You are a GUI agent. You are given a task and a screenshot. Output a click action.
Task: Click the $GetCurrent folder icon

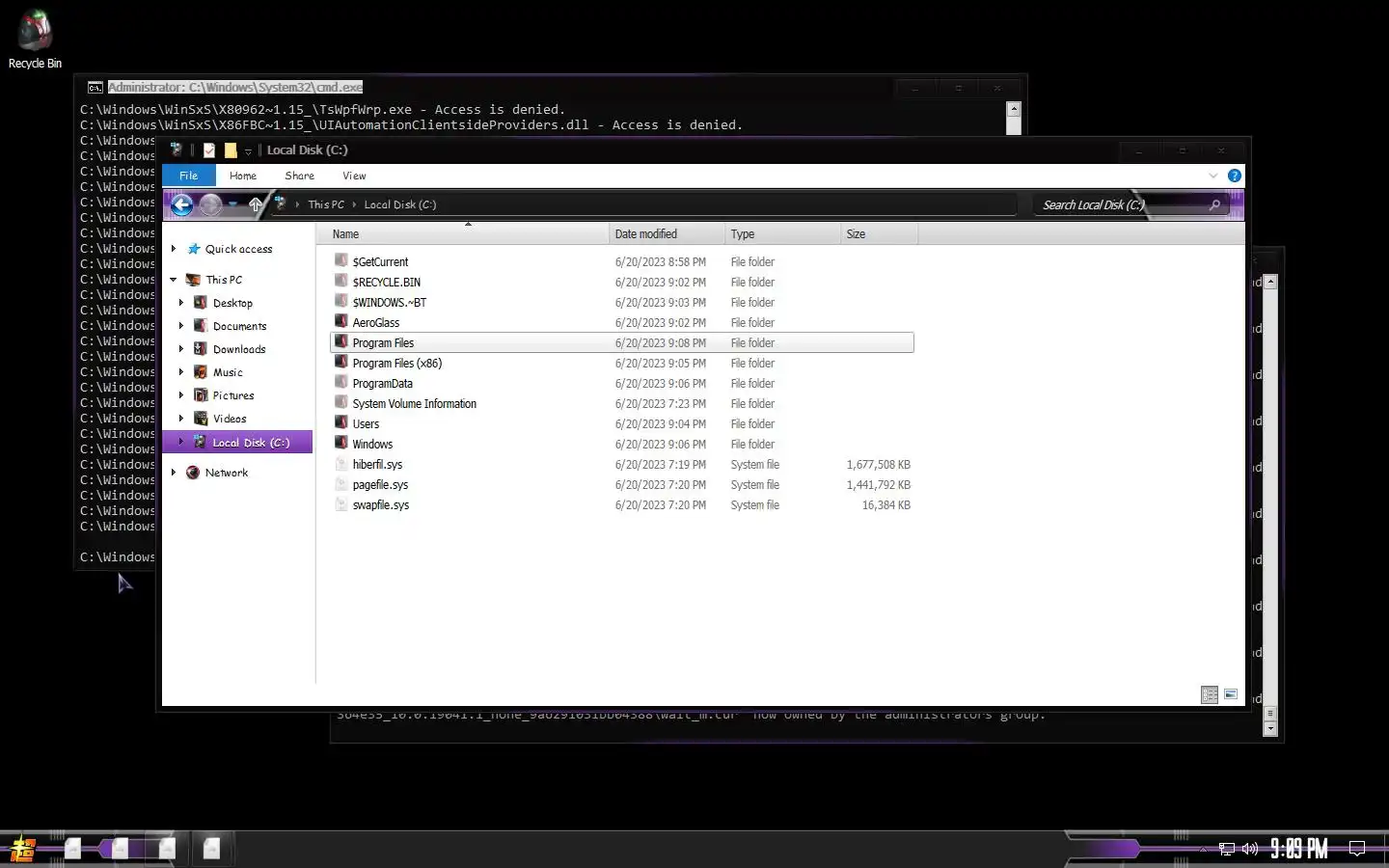point(340,260)
